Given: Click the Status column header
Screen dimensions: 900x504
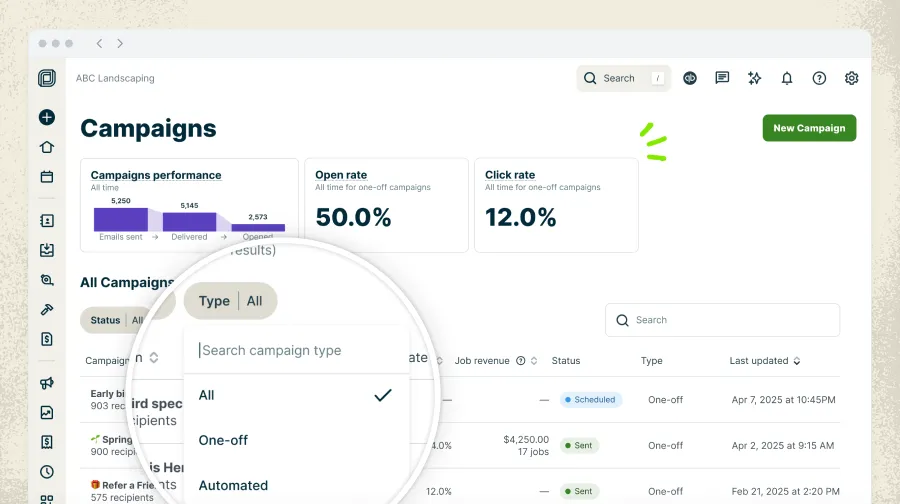Looking at the screenshot, I should point(566,360).
